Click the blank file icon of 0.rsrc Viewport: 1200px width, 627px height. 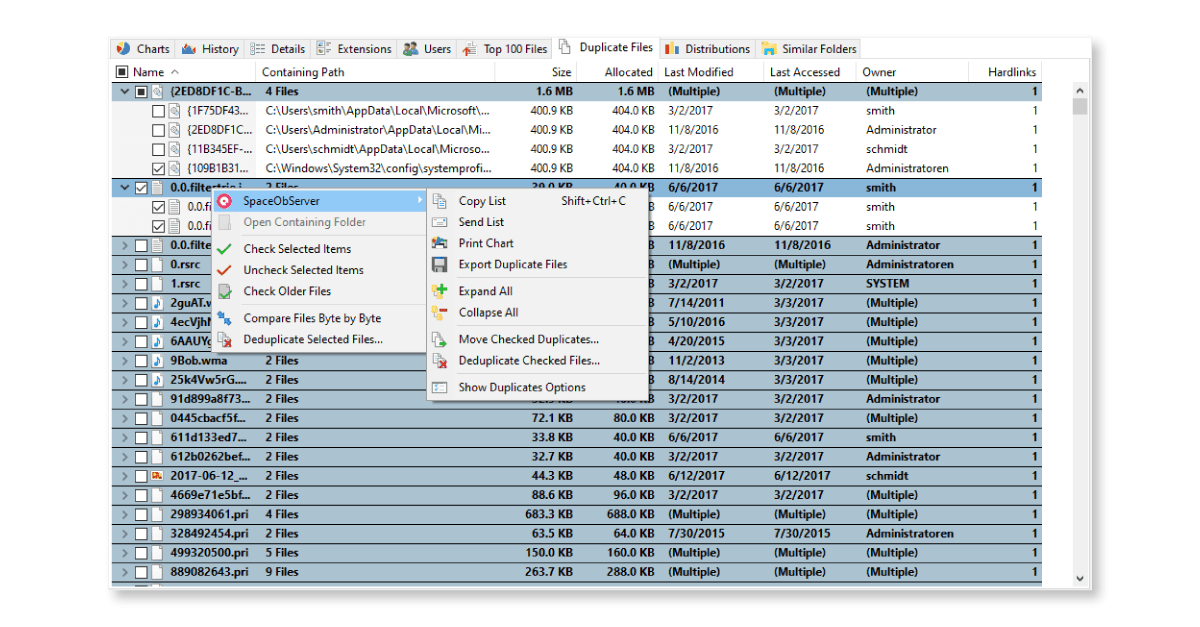click(x=157, y=265)
